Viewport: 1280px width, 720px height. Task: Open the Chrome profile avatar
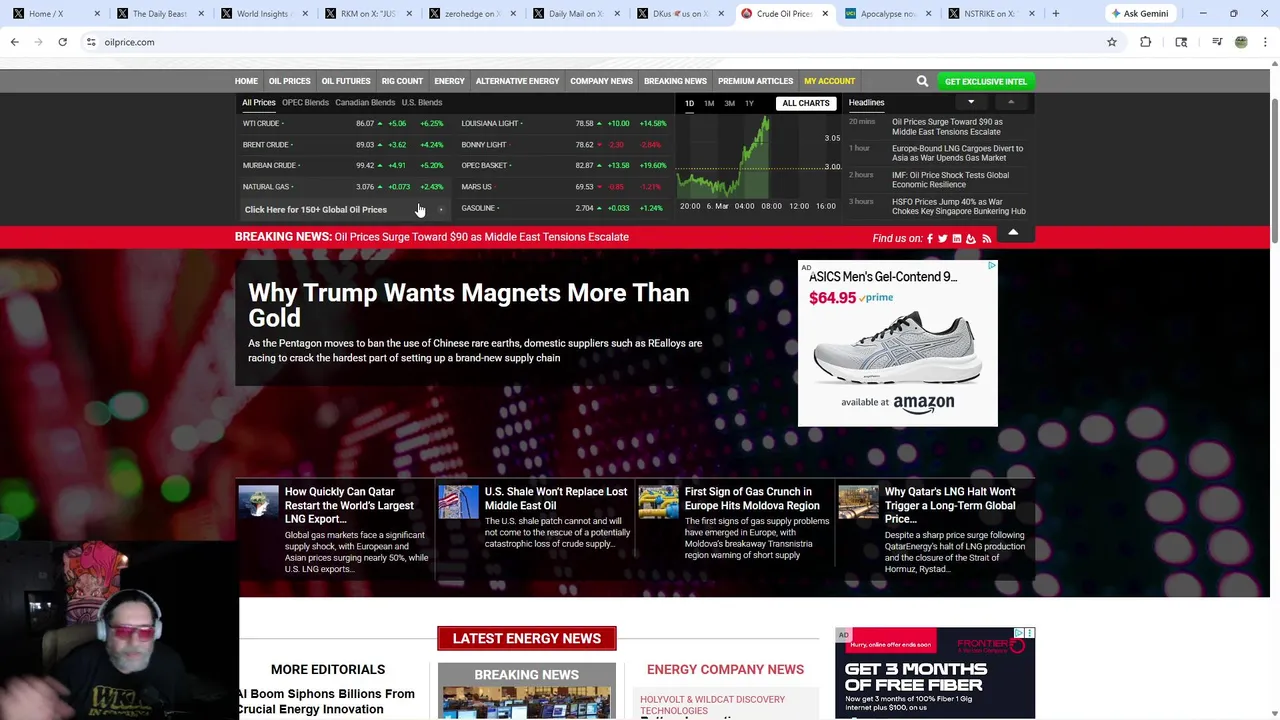1241,42
